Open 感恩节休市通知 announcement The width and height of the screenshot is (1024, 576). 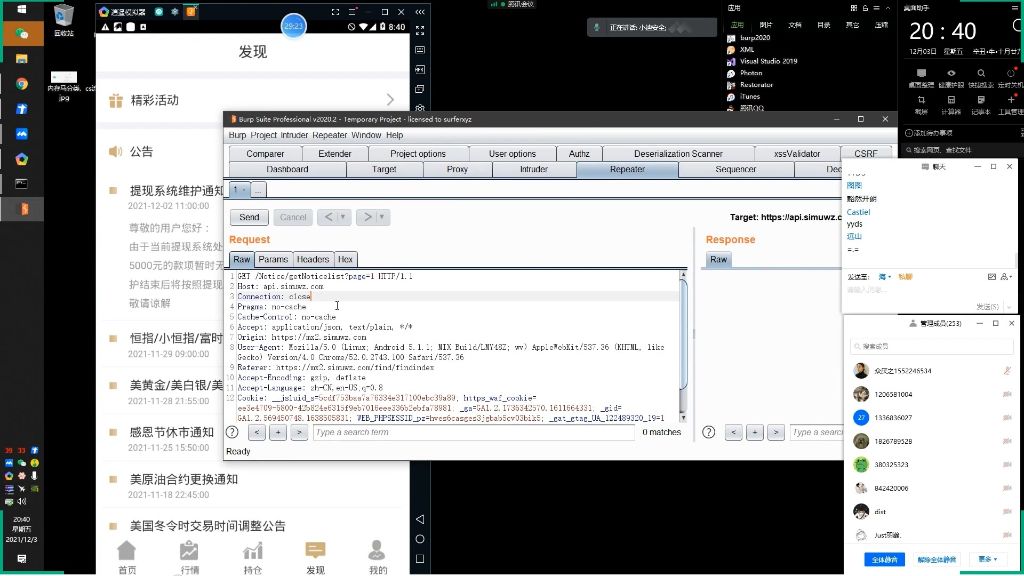[x=172, y=432]
